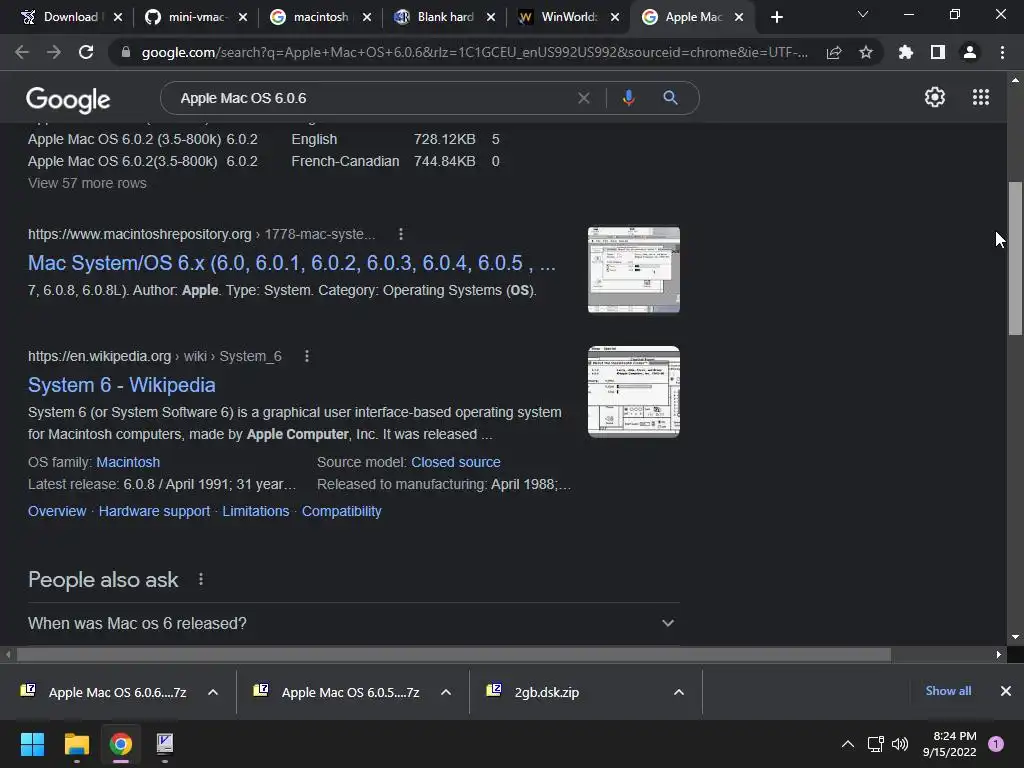Toggle the Chrome side panel
The height and width of the screenshot is (768, 1024).
[938, 52]
